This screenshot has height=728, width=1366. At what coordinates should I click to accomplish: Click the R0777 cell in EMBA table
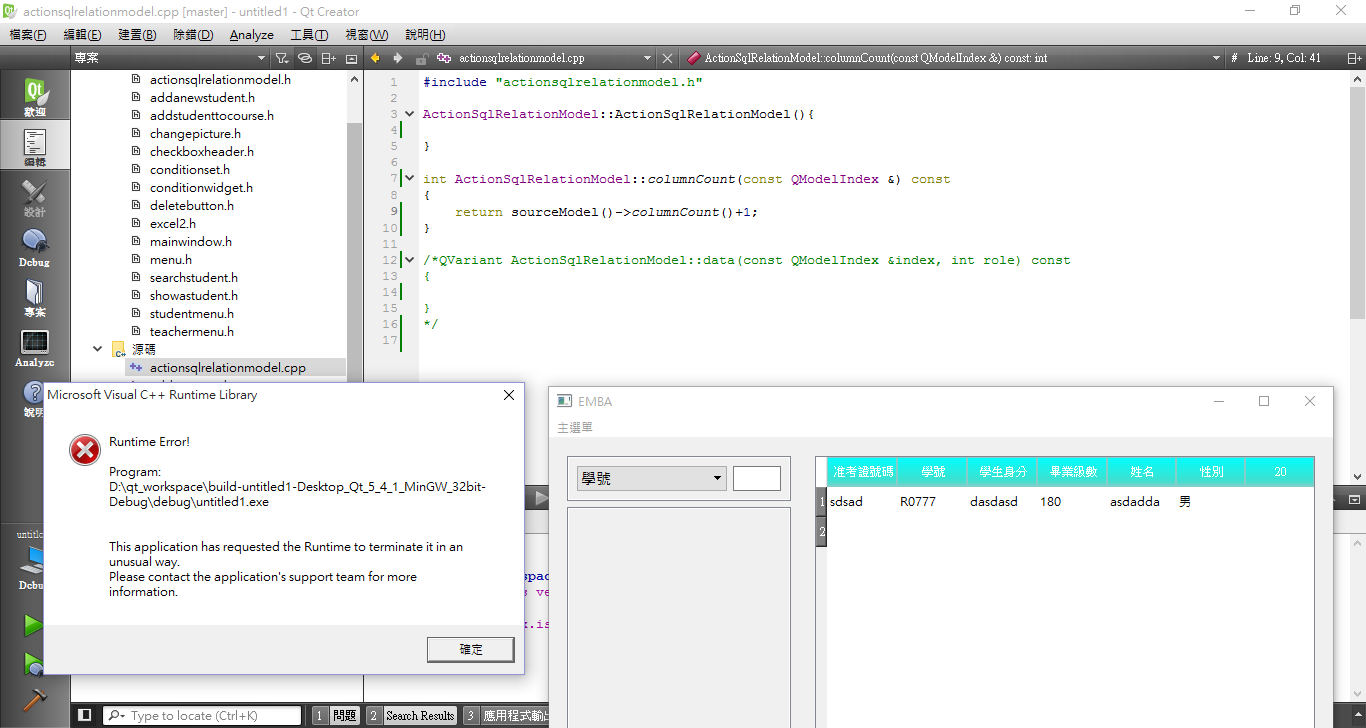[918, 502]
